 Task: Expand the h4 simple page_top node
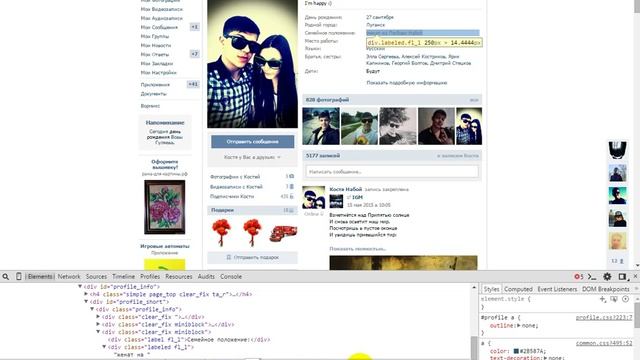point(86,294)
